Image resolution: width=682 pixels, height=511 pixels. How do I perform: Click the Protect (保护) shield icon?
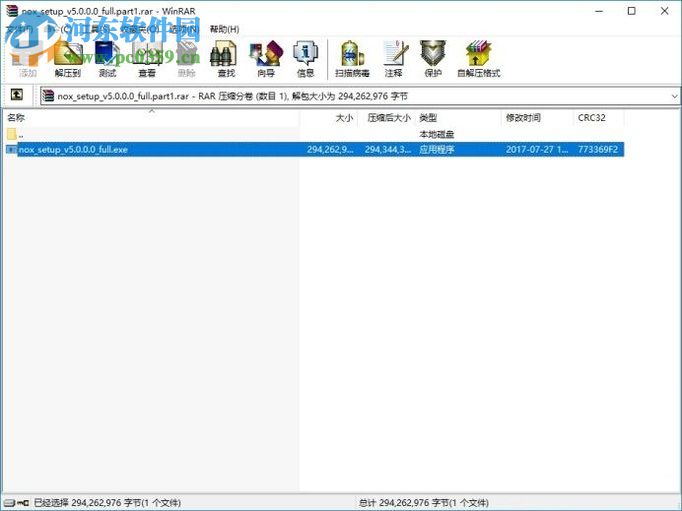click(x=433, y=59)
